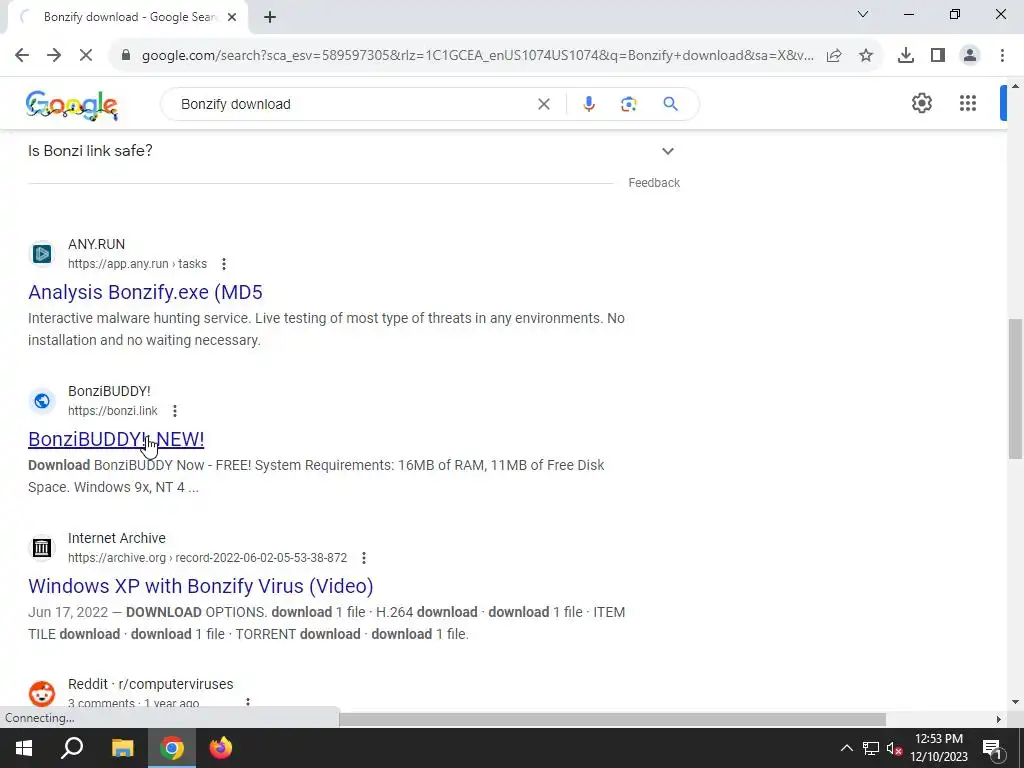Open more options for bonzi.link result

pos(174,411)
